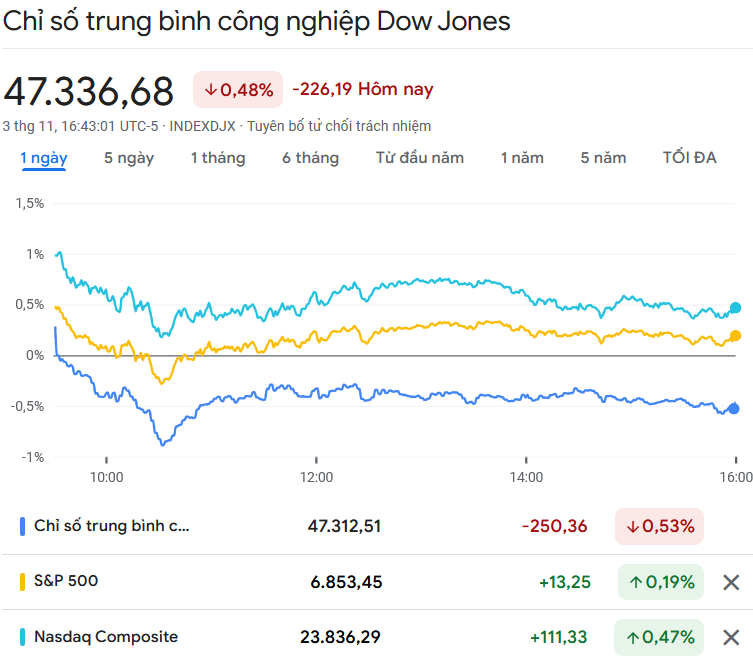
Task: Open the Nasdaq Composite row
Action: click(106, 637)
